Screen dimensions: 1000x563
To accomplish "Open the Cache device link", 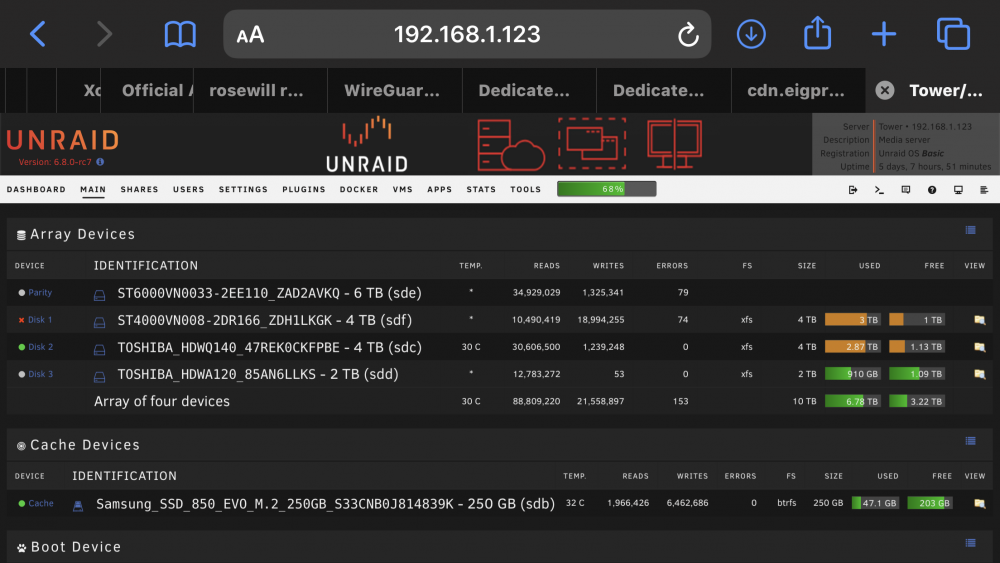I will 41,504.
